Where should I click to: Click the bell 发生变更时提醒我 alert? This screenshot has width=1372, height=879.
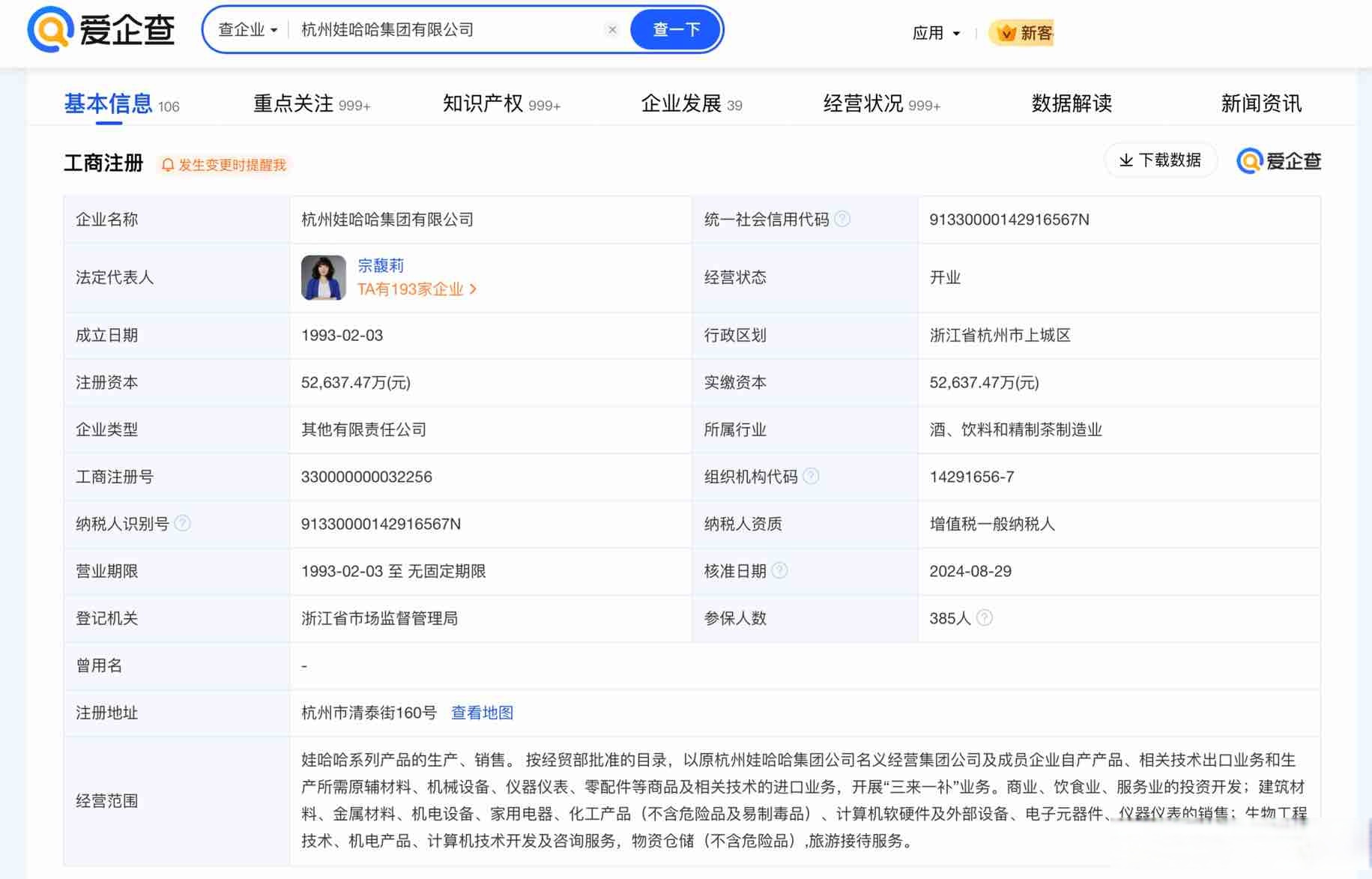pos(224,165)
